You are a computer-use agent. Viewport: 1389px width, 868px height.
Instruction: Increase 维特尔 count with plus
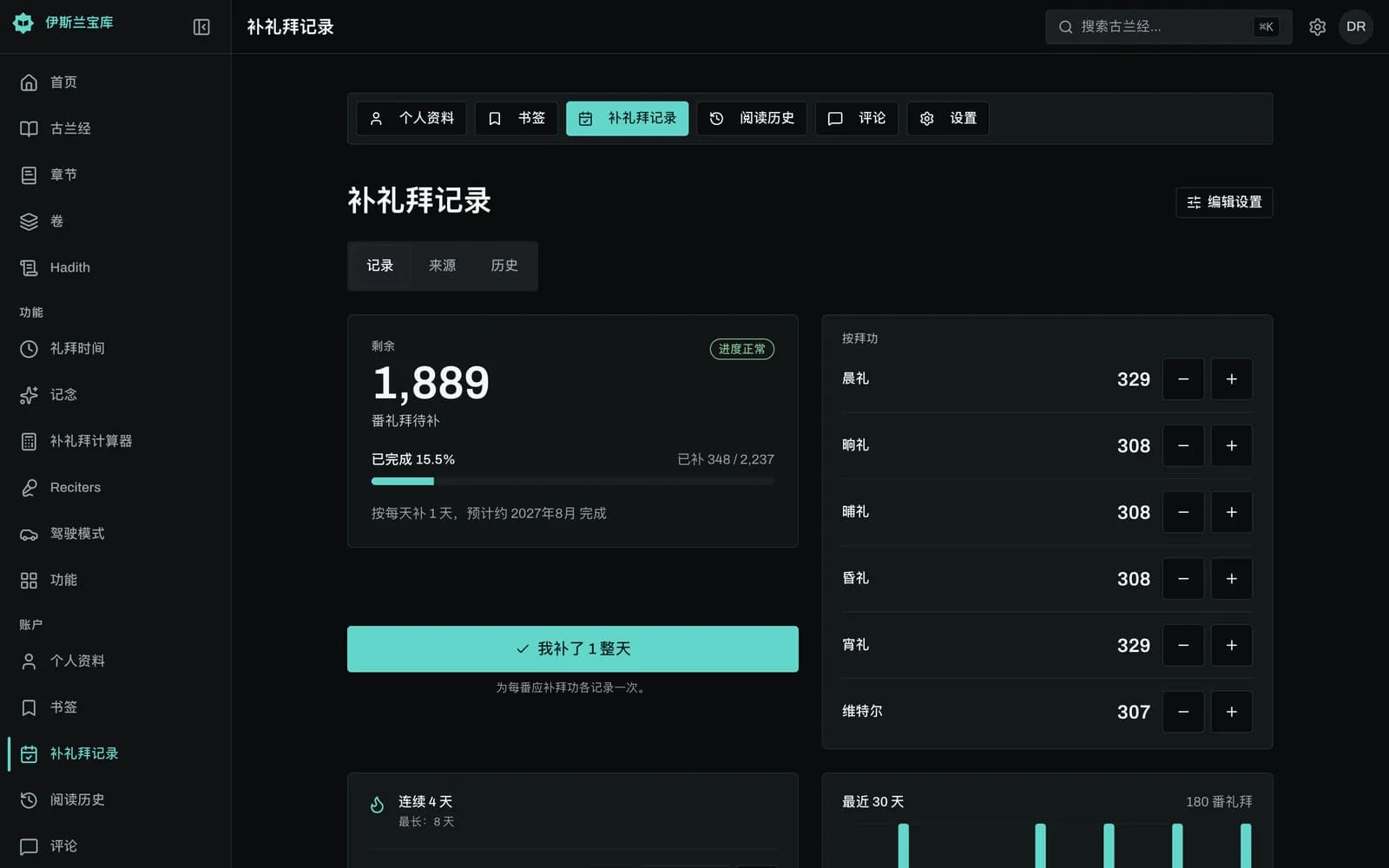(x=1231, y=712)
